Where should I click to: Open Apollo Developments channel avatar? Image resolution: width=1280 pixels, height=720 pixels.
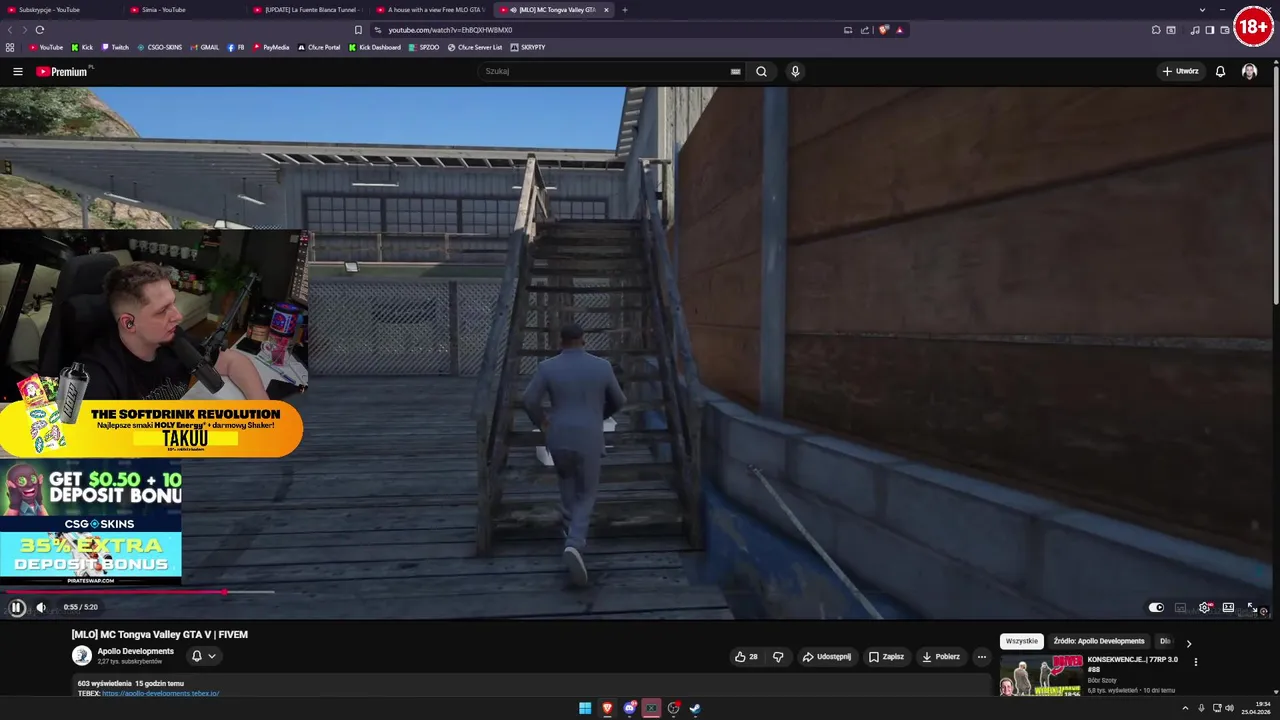[x=82, y=656]
